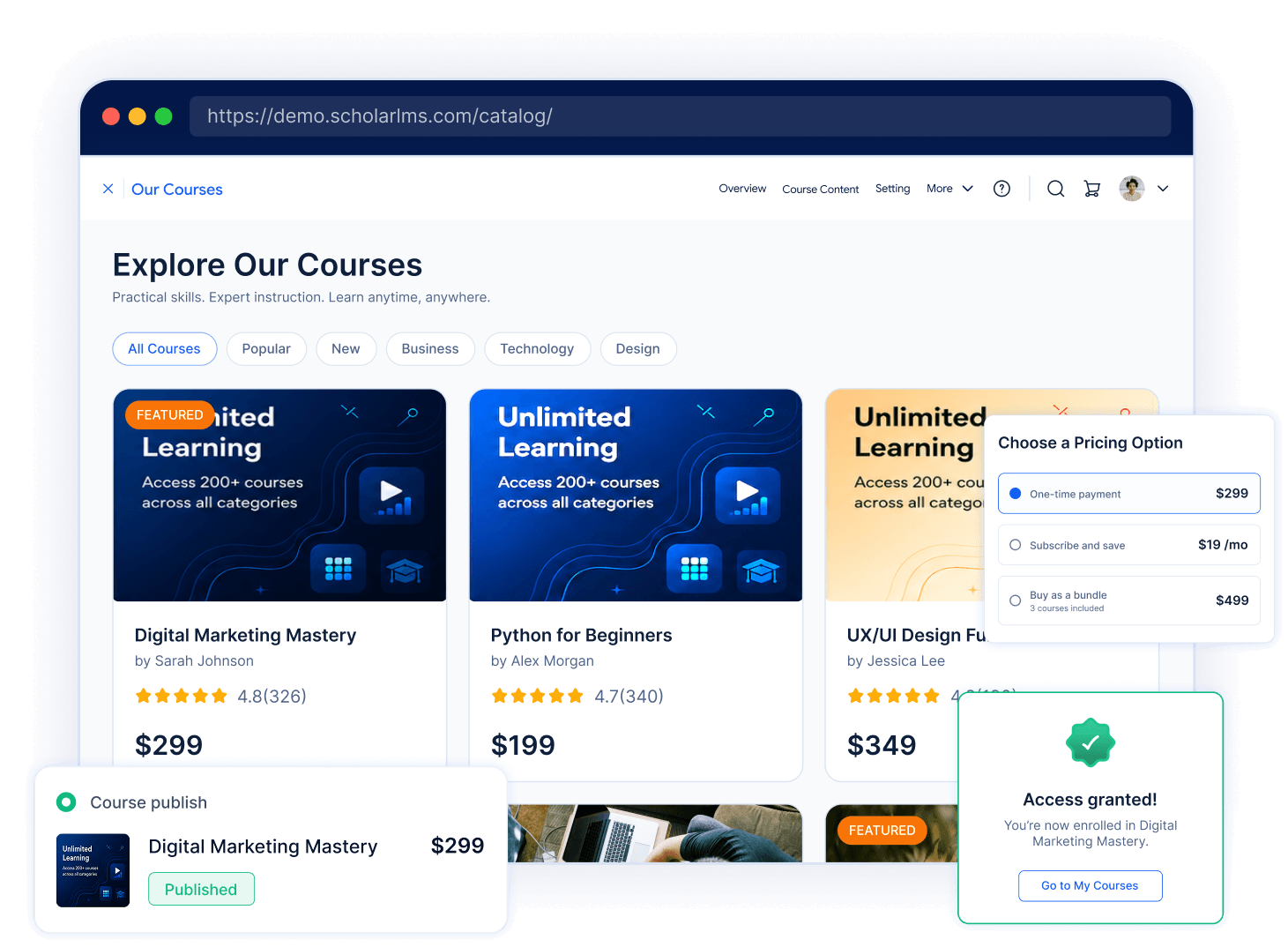Image resolution: width=1288 pixels, height=947 pixels.
Task: Show Business category courses
Action: tap(430, 348)
